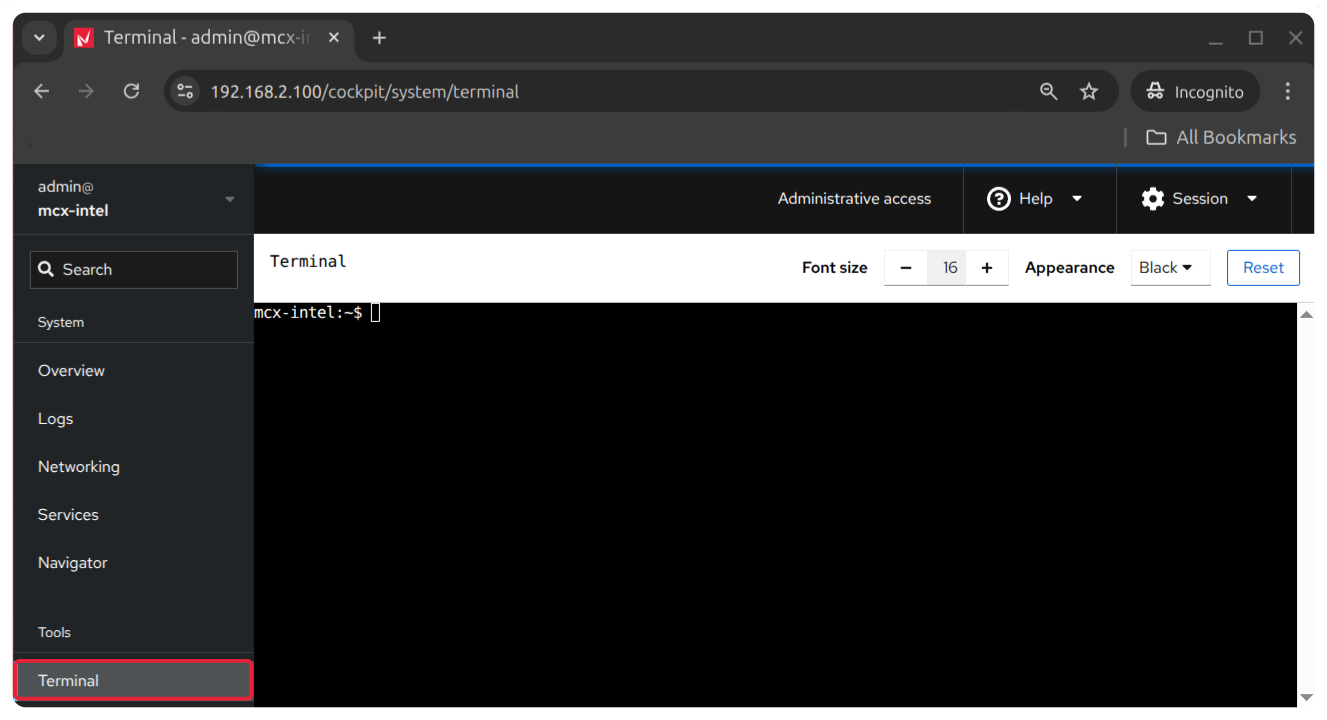Click the site information icon in address bar
The image size is (1327, 720).
coord(185,91)
